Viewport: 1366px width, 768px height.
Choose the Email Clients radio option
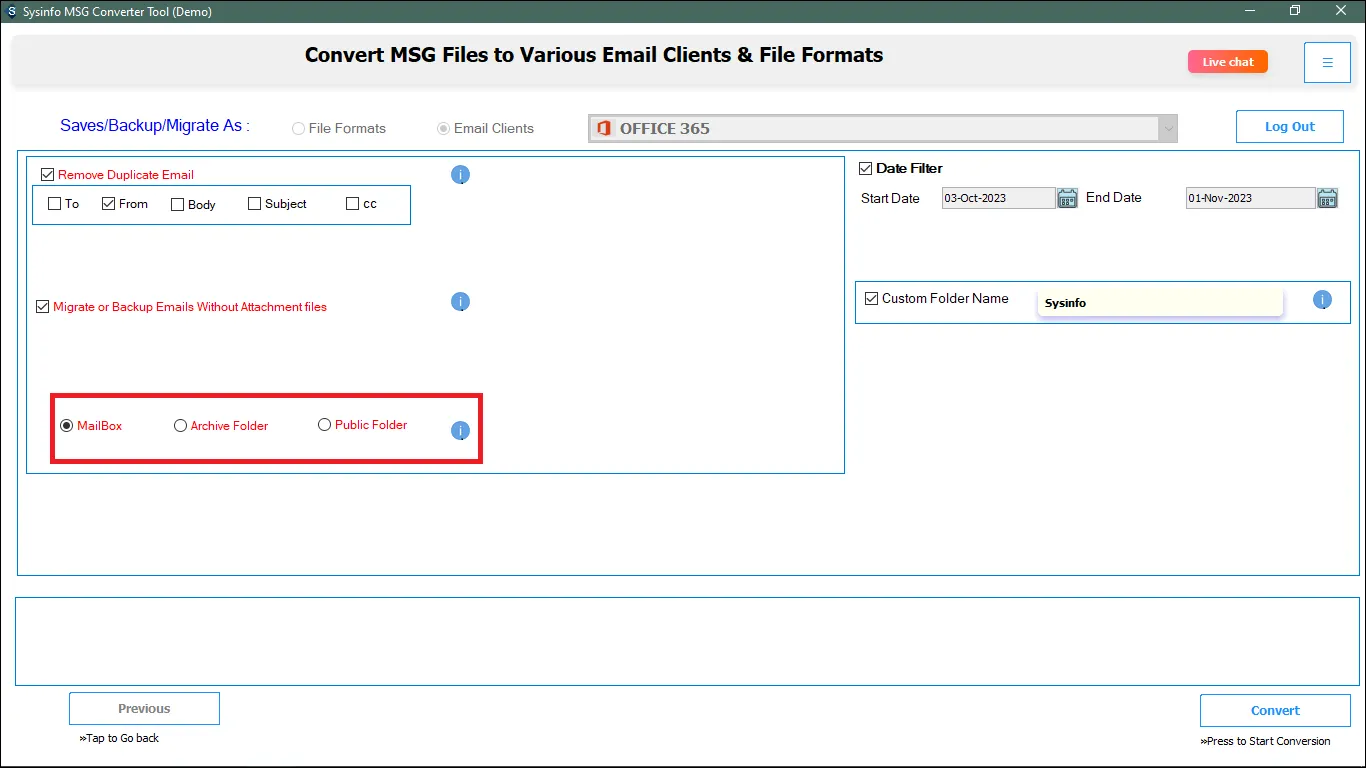click(443, 129)
